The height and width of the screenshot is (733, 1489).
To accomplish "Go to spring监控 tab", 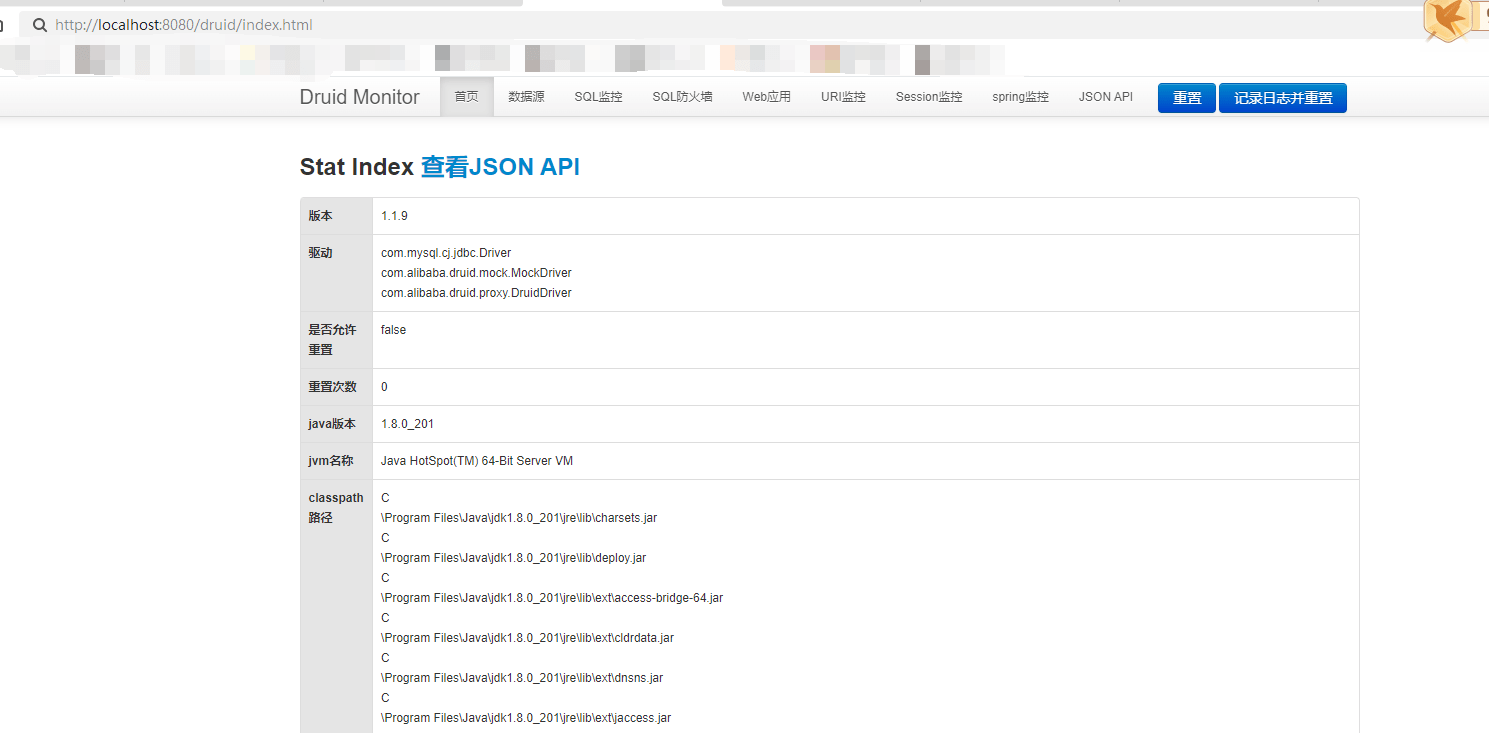I will click(x=1020, y=97).
